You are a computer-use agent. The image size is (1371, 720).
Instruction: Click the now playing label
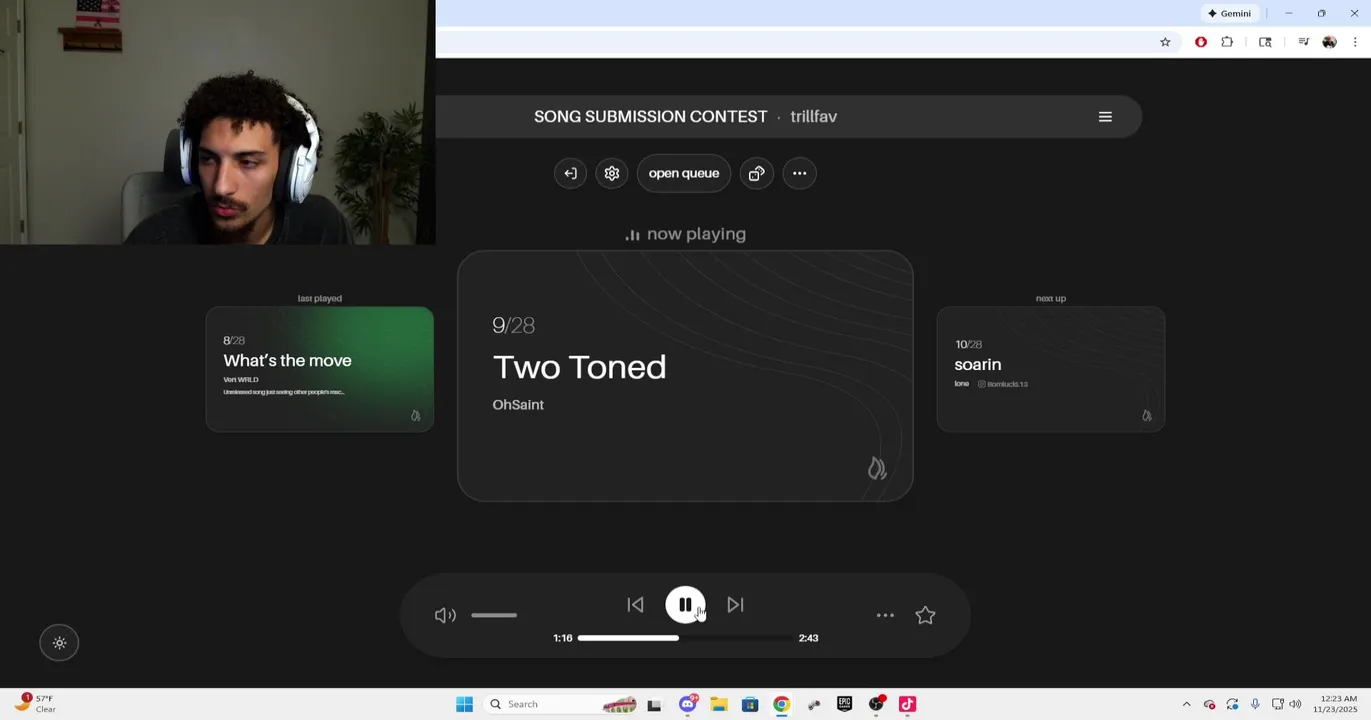pyautogui.click(x=686, y=234)
